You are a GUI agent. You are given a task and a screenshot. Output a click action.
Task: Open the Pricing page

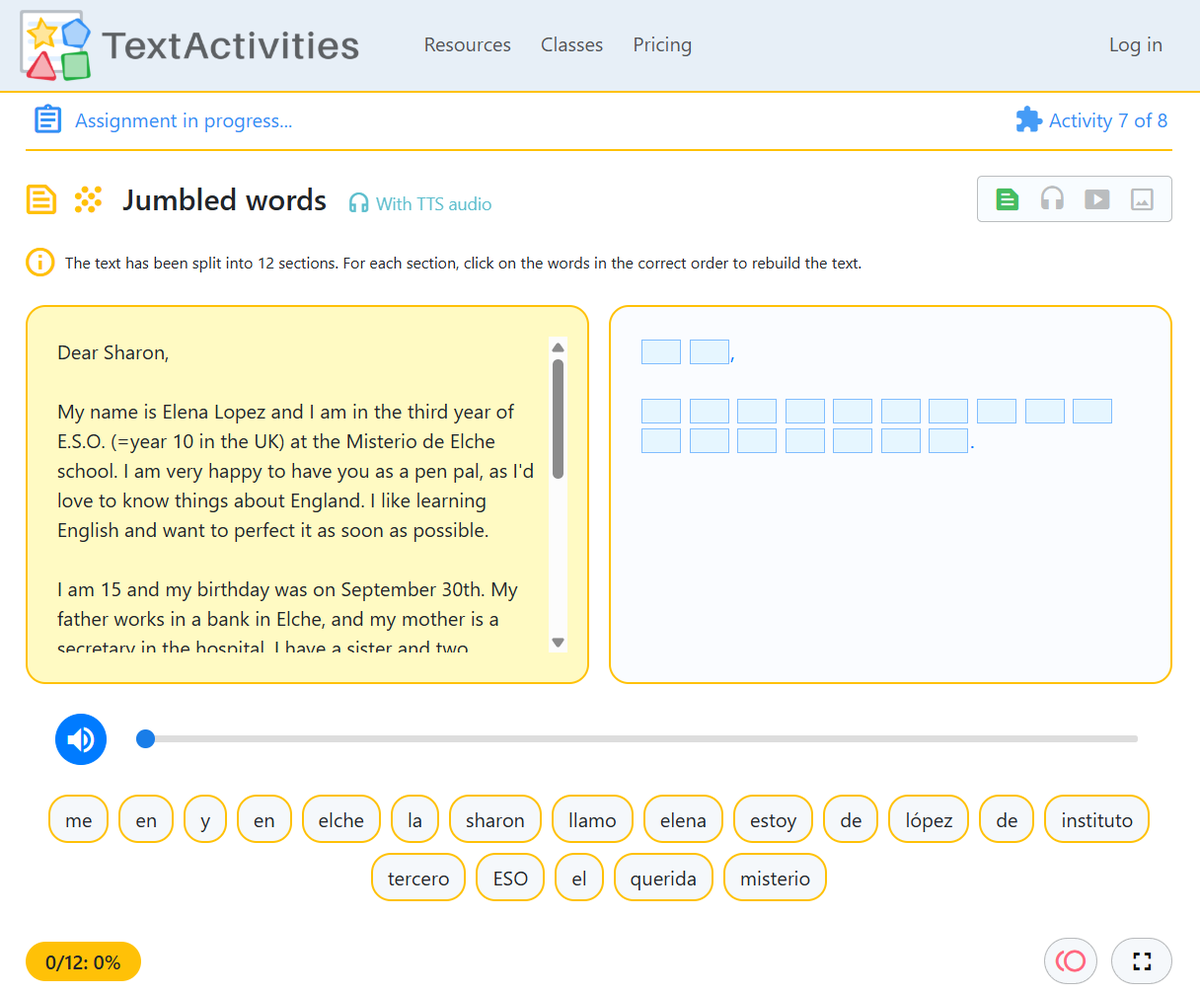[x=662, y=45]
